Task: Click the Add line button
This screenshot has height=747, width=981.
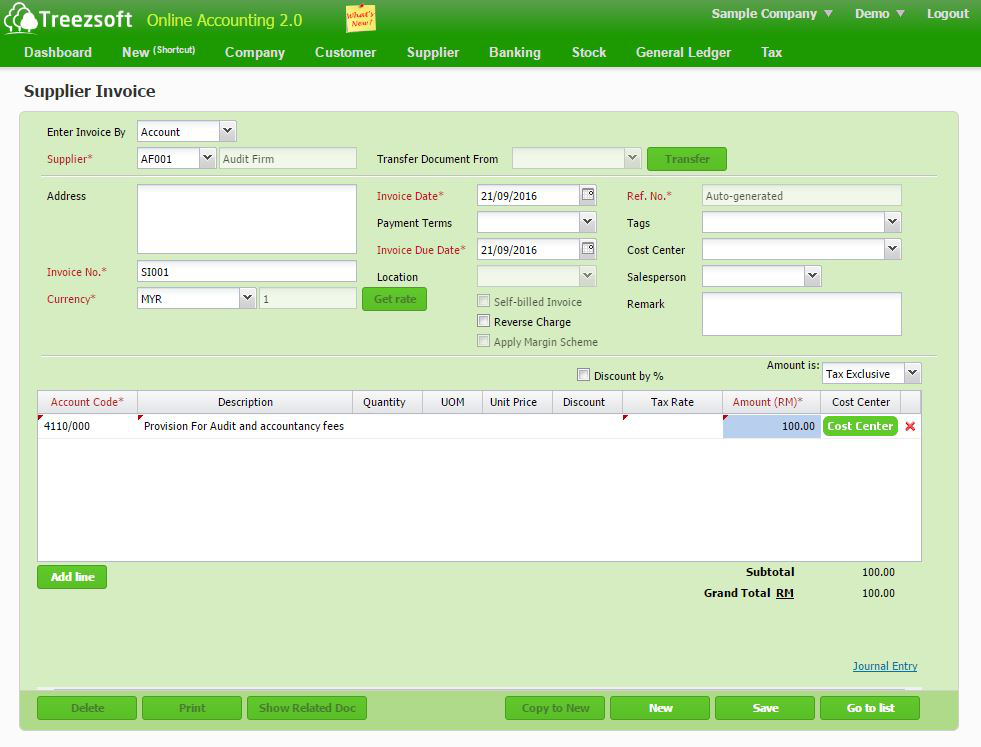Action: [x=72, y=577]
